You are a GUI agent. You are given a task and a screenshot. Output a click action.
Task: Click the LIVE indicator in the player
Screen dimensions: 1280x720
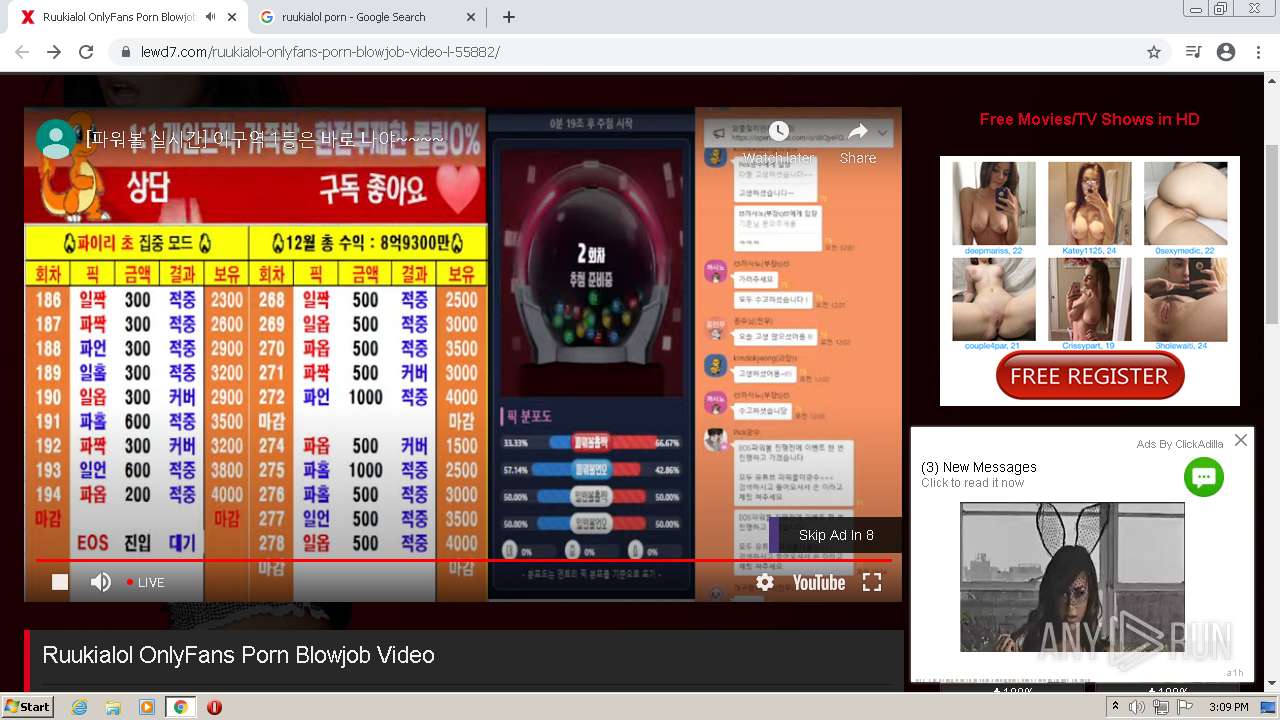coord(146,582)
